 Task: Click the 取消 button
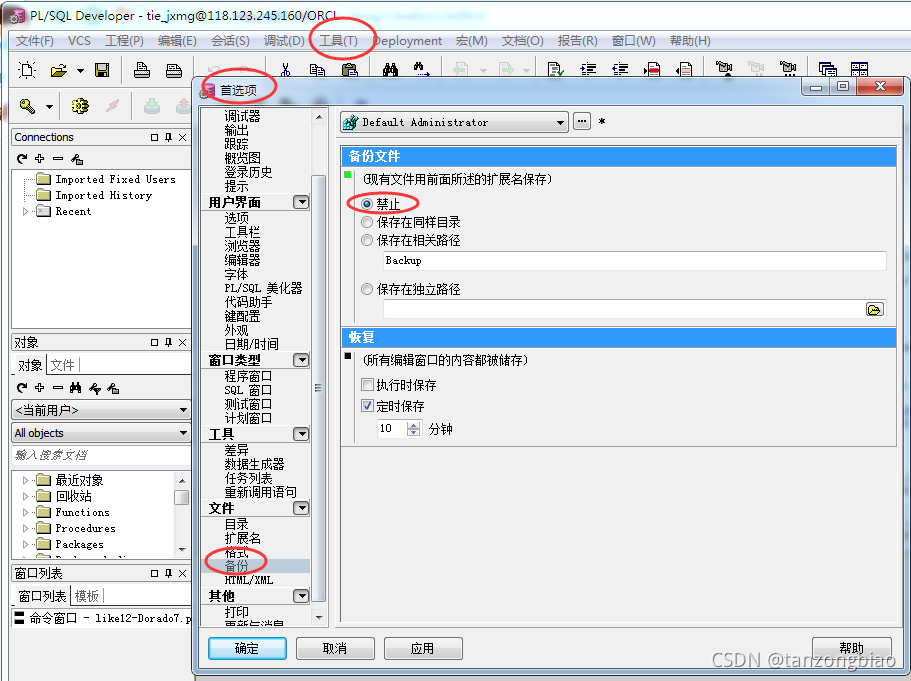coord(335,648)
